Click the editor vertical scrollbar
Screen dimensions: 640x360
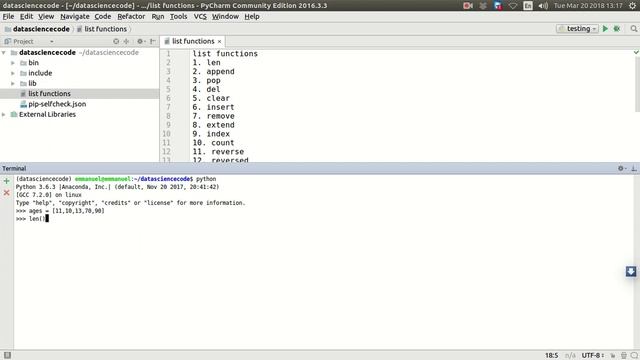pos(637,84)
